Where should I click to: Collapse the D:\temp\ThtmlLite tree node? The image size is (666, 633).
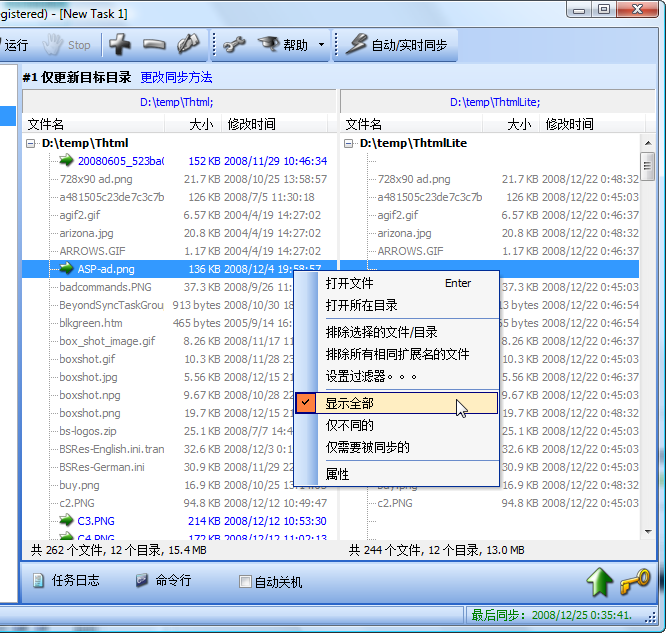click(x=349, y=143)
